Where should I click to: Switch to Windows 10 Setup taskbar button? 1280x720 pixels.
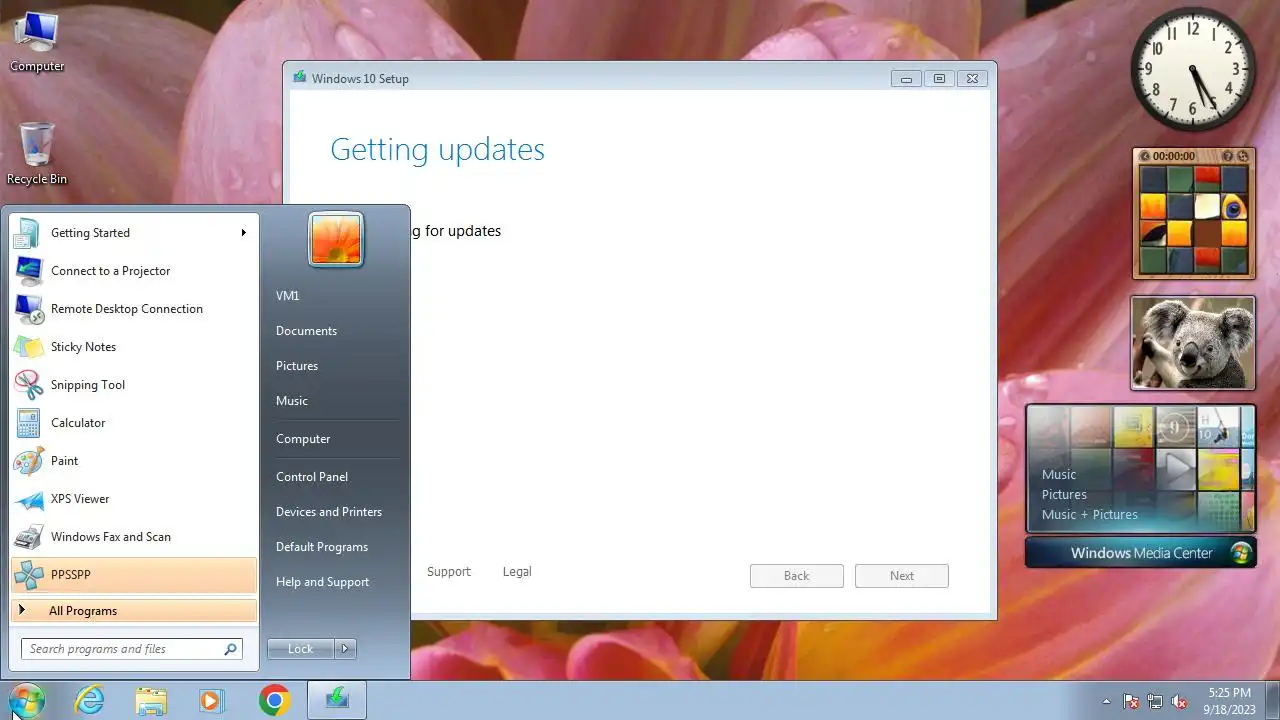[x=337, y=700]
